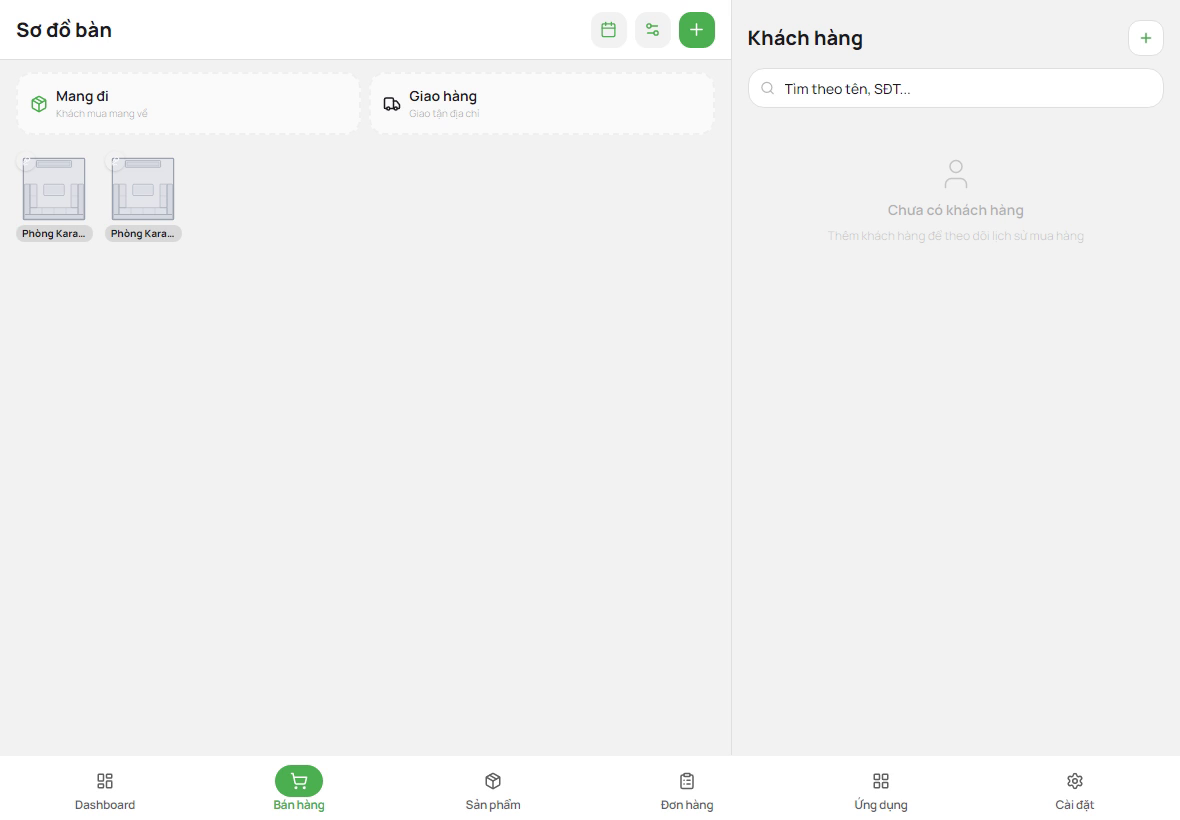1180x820 pixels.
Task: Select the Giao hàng delivery card
Action: point(542,104)
